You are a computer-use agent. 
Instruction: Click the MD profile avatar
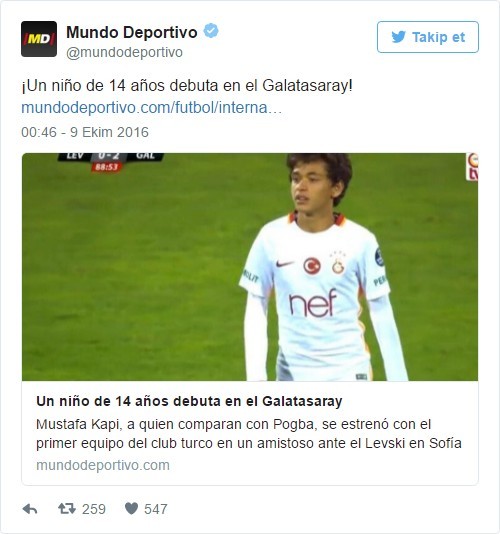click(x=39, y=39)
